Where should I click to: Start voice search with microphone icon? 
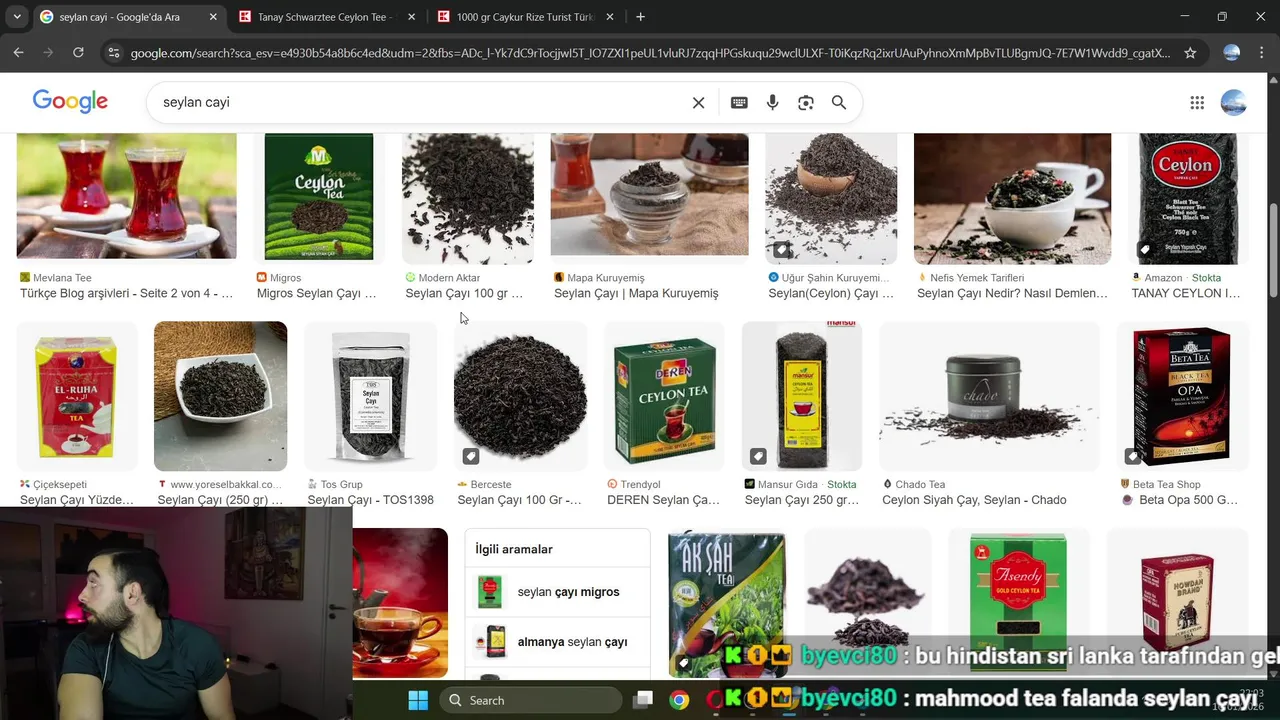(772, 102)
